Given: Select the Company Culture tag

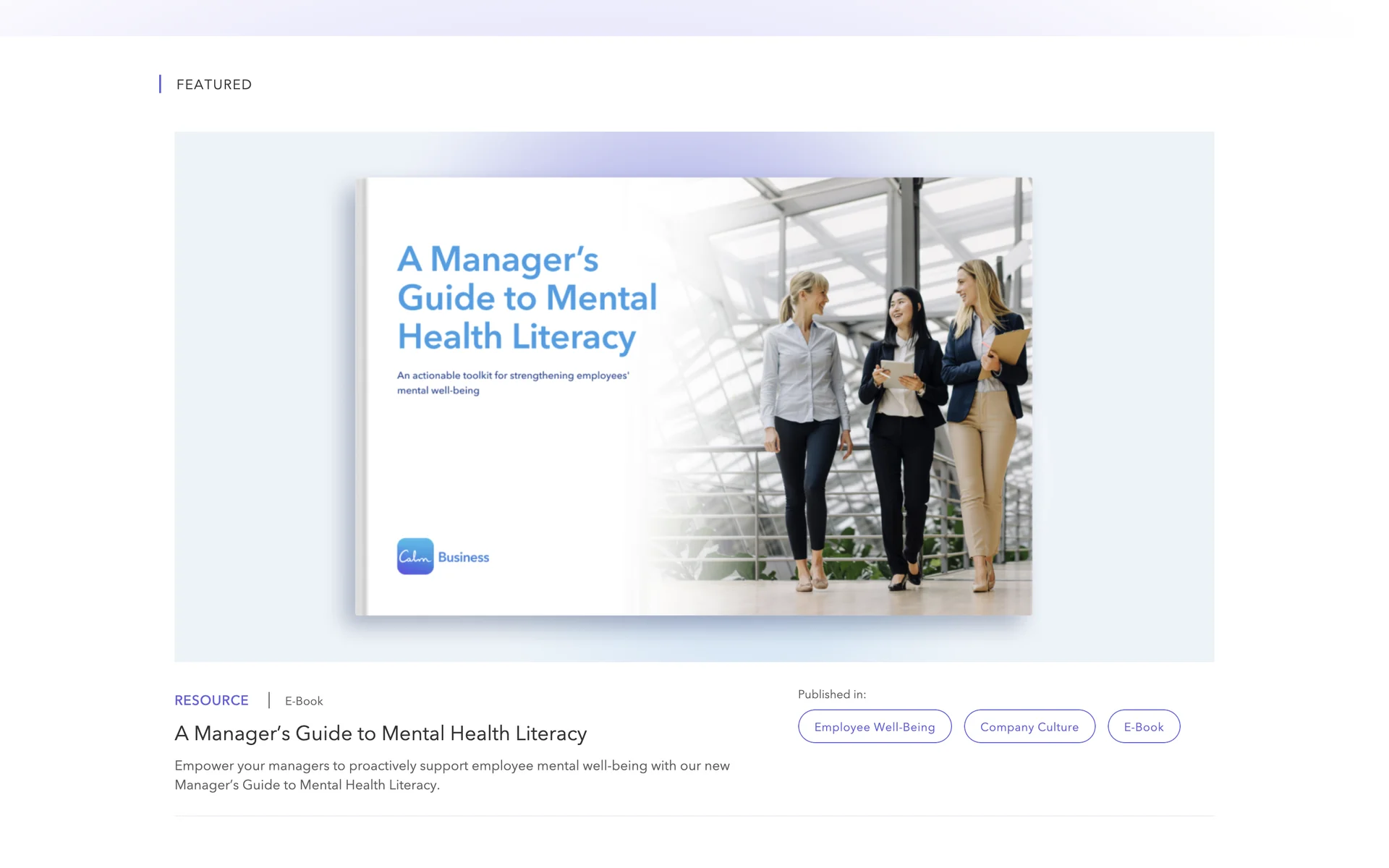Looking at the screenshot, I should tap(1029, 726).
